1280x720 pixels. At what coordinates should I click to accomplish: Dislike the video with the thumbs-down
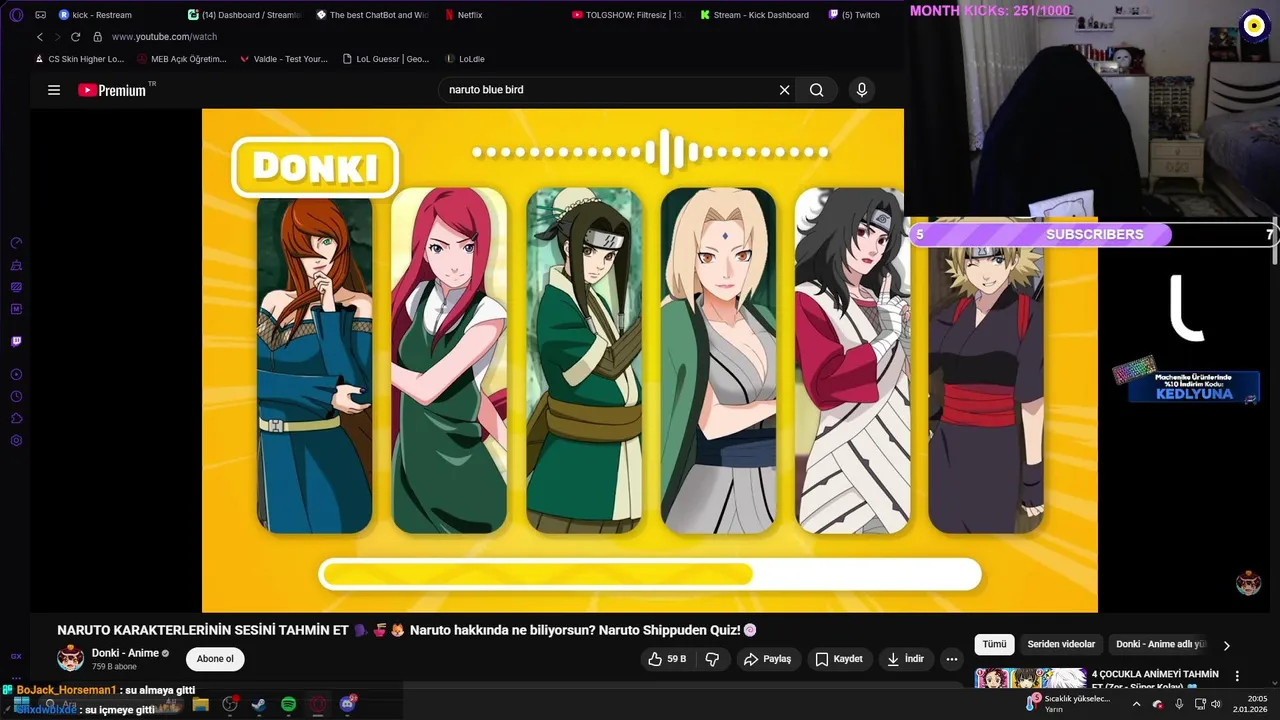712,659
